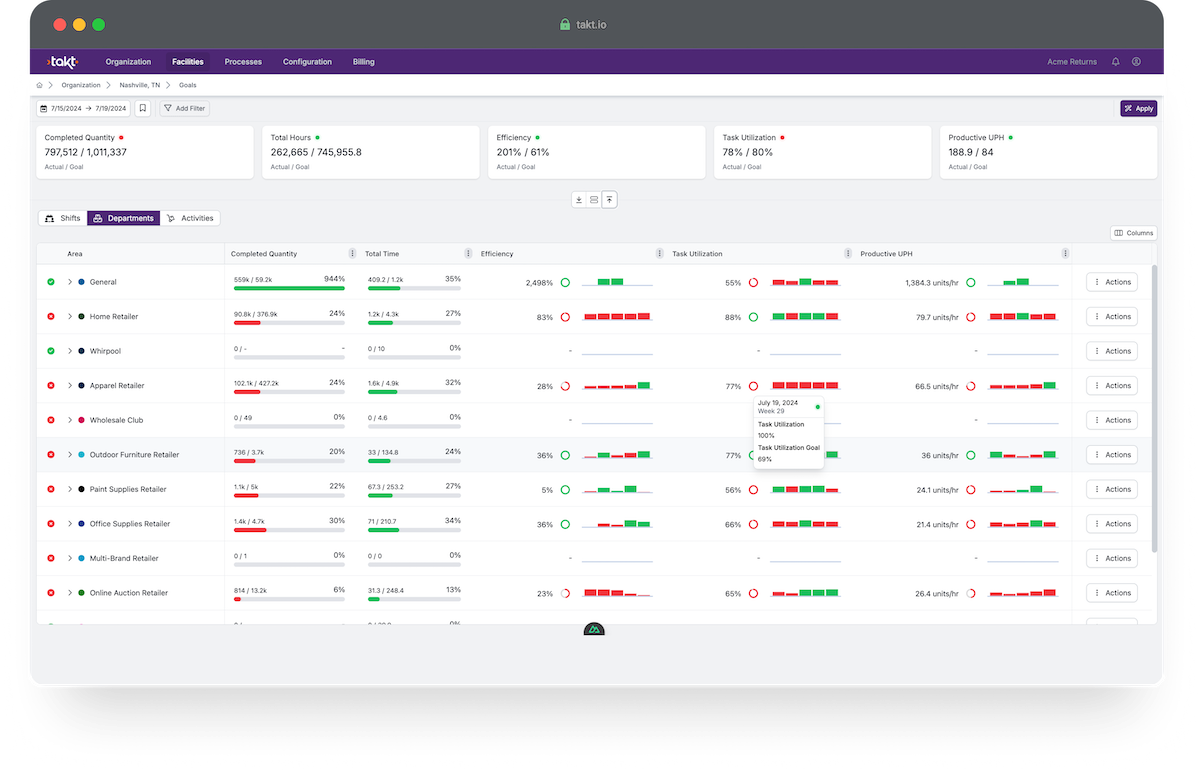
Task: Click the Nuxt devtools badge below the table
Action: point(594,630)
